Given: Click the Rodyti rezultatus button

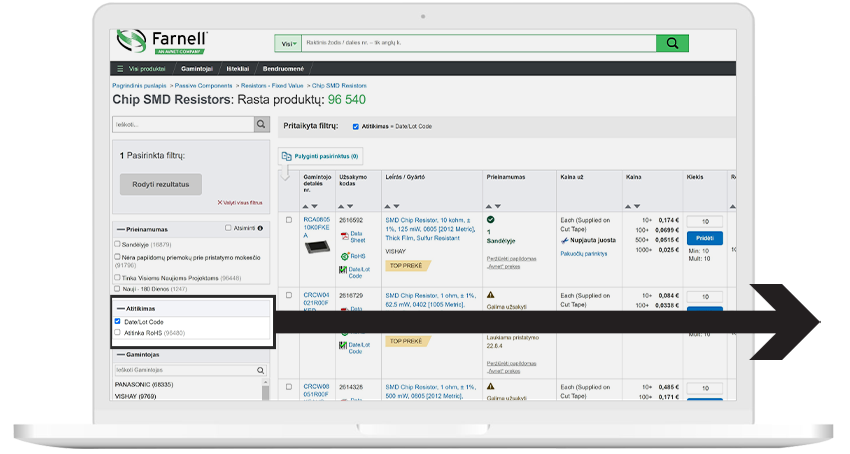Looking at the screenshot, I should tap(160, 184).
